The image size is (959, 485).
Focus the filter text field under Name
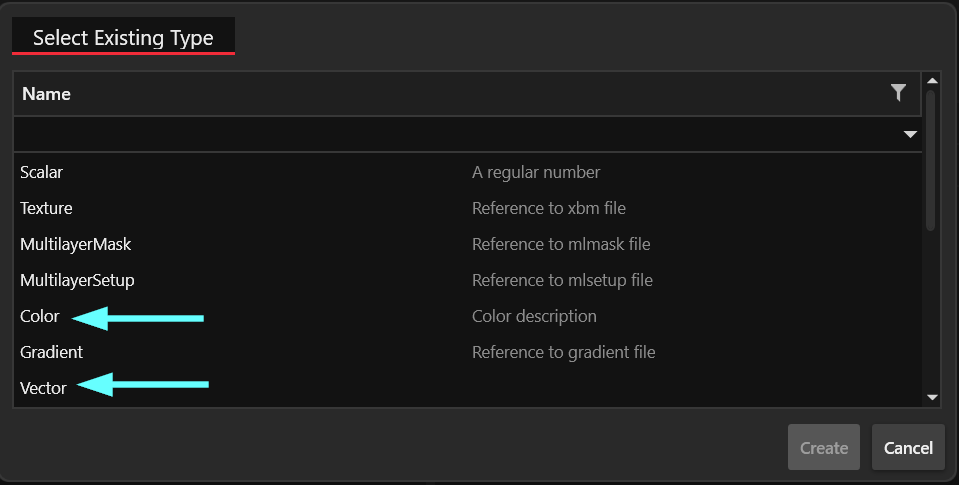450,134
